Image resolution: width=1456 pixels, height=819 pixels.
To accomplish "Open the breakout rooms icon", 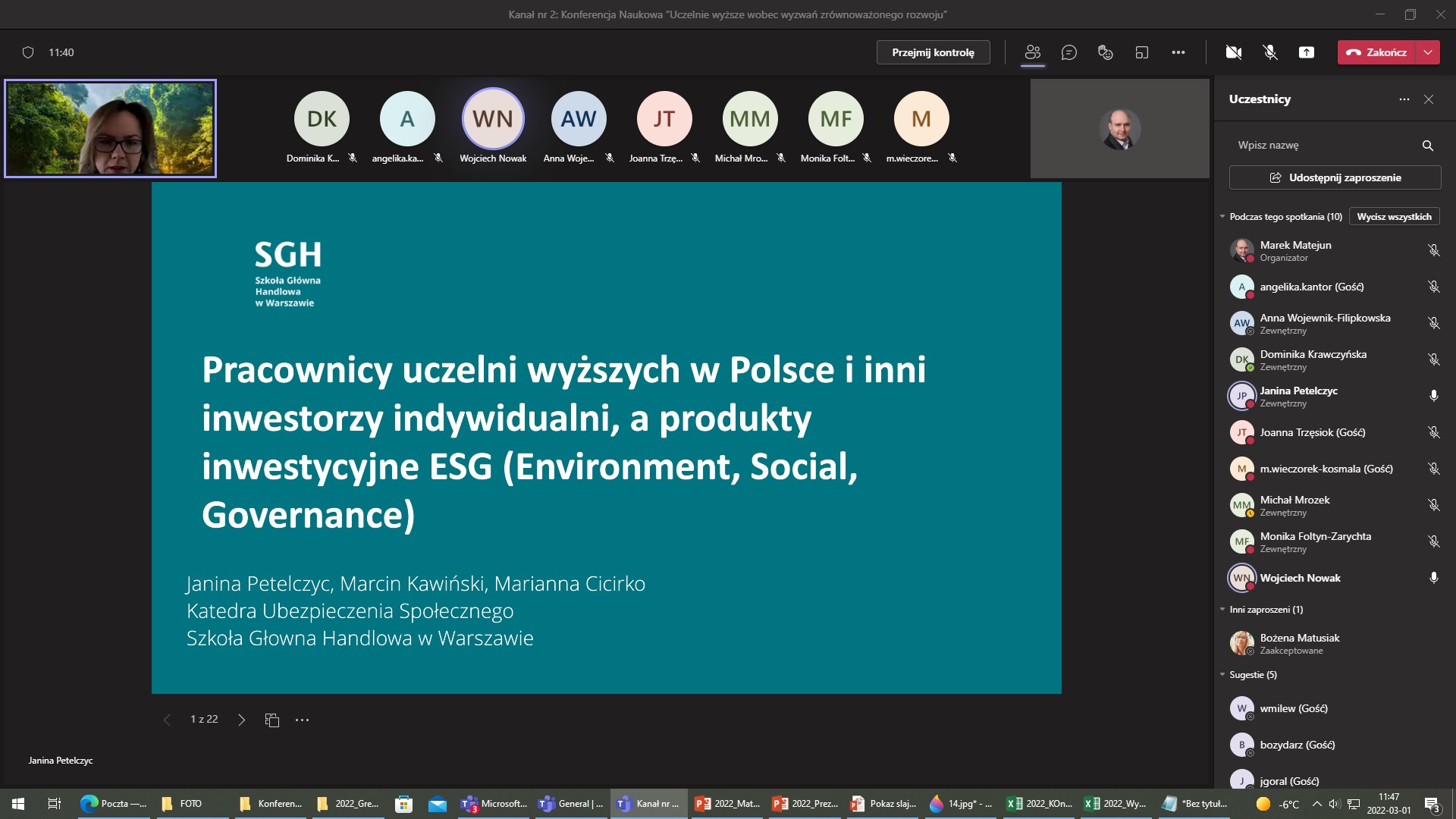I will [1142, 52].
